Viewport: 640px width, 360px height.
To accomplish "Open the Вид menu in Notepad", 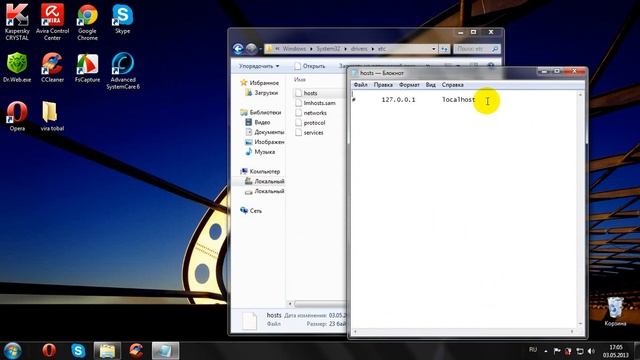I will [x=431, y=85].
